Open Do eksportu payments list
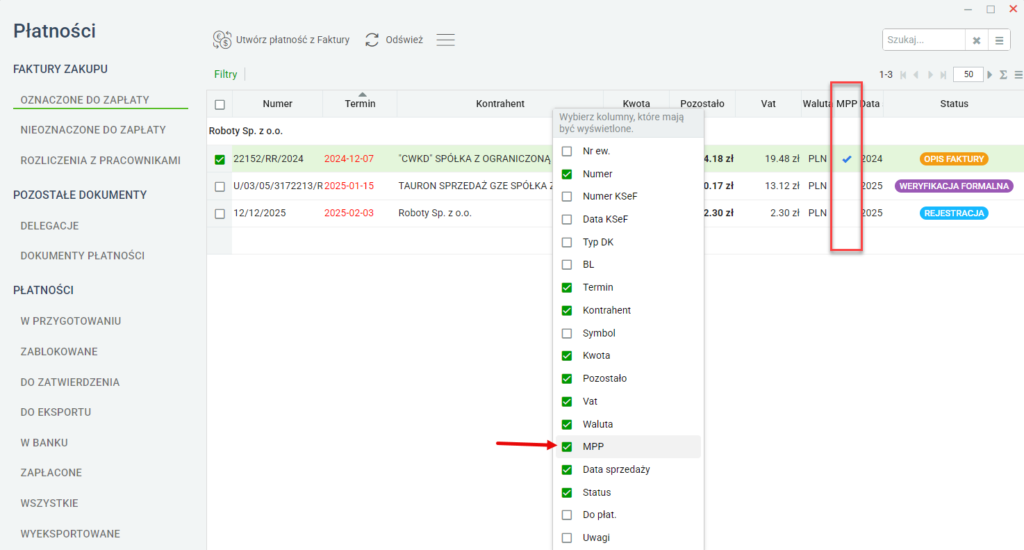Screen dimensions: 1024x550 [56, 412]
